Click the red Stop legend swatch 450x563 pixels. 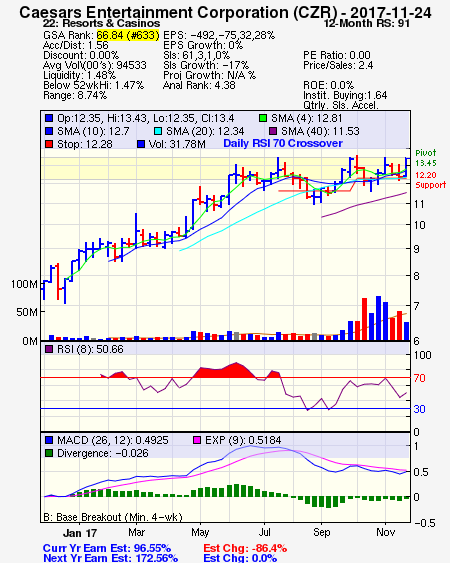49,144
